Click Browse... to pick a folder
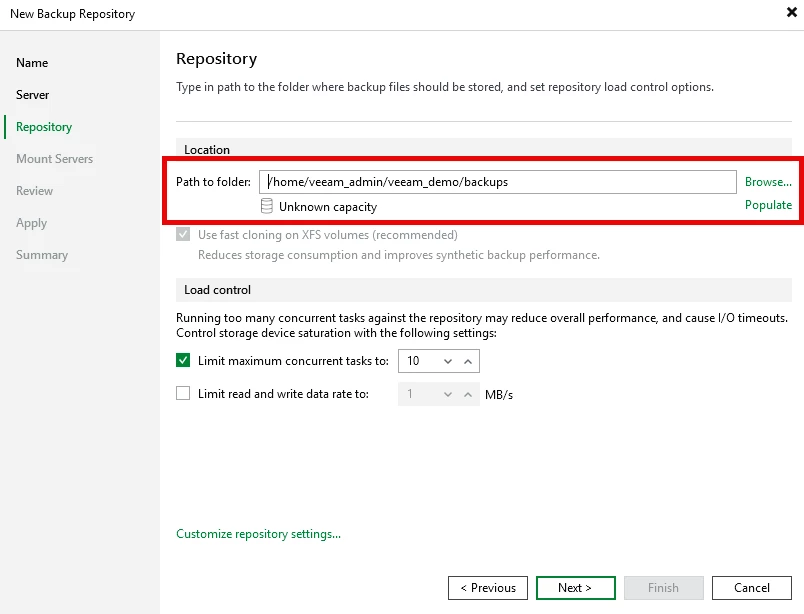804x614 pixels. pyautogui.click(x=768, y=182)
